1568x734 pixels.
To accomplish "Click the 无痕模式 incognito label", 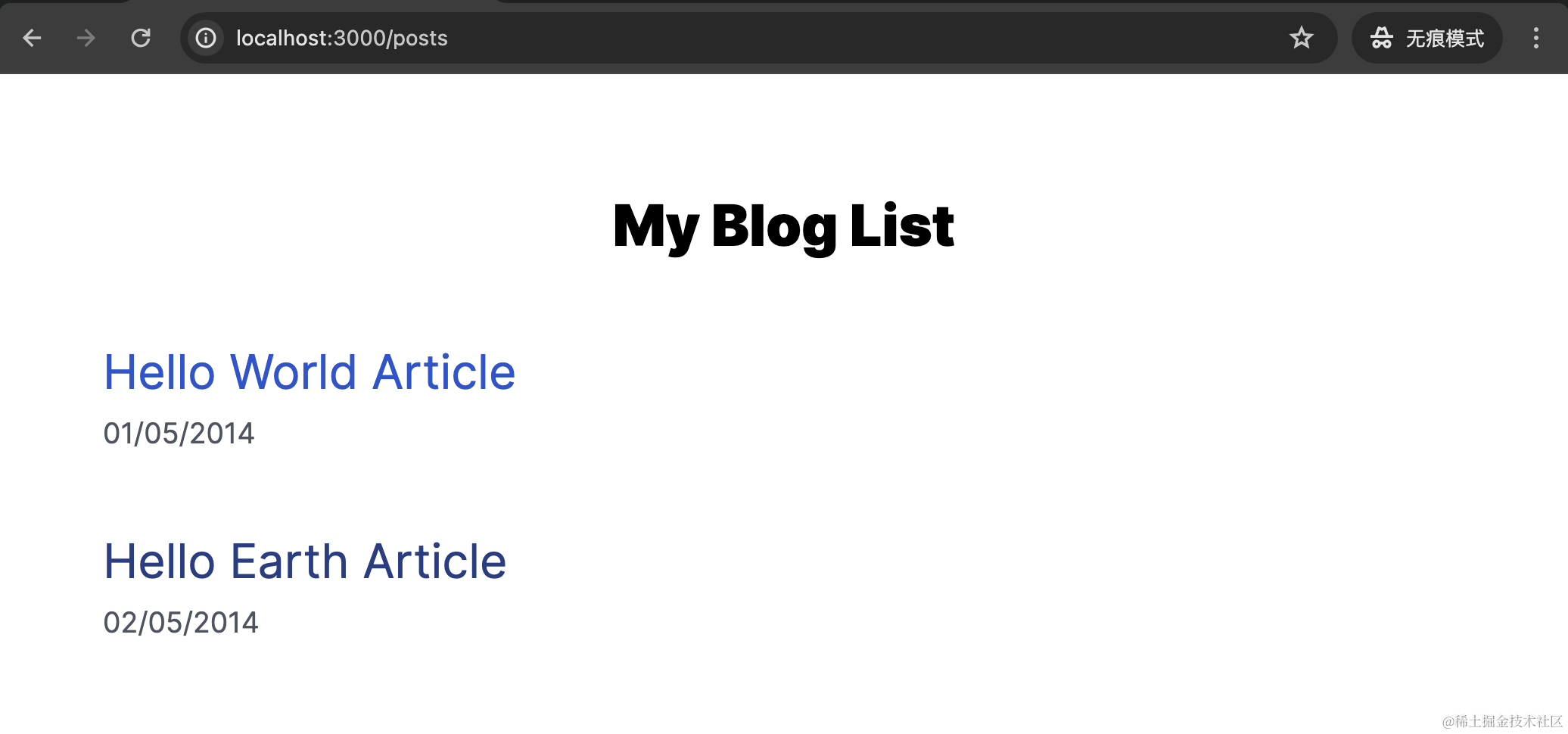I will point(1444,38).
